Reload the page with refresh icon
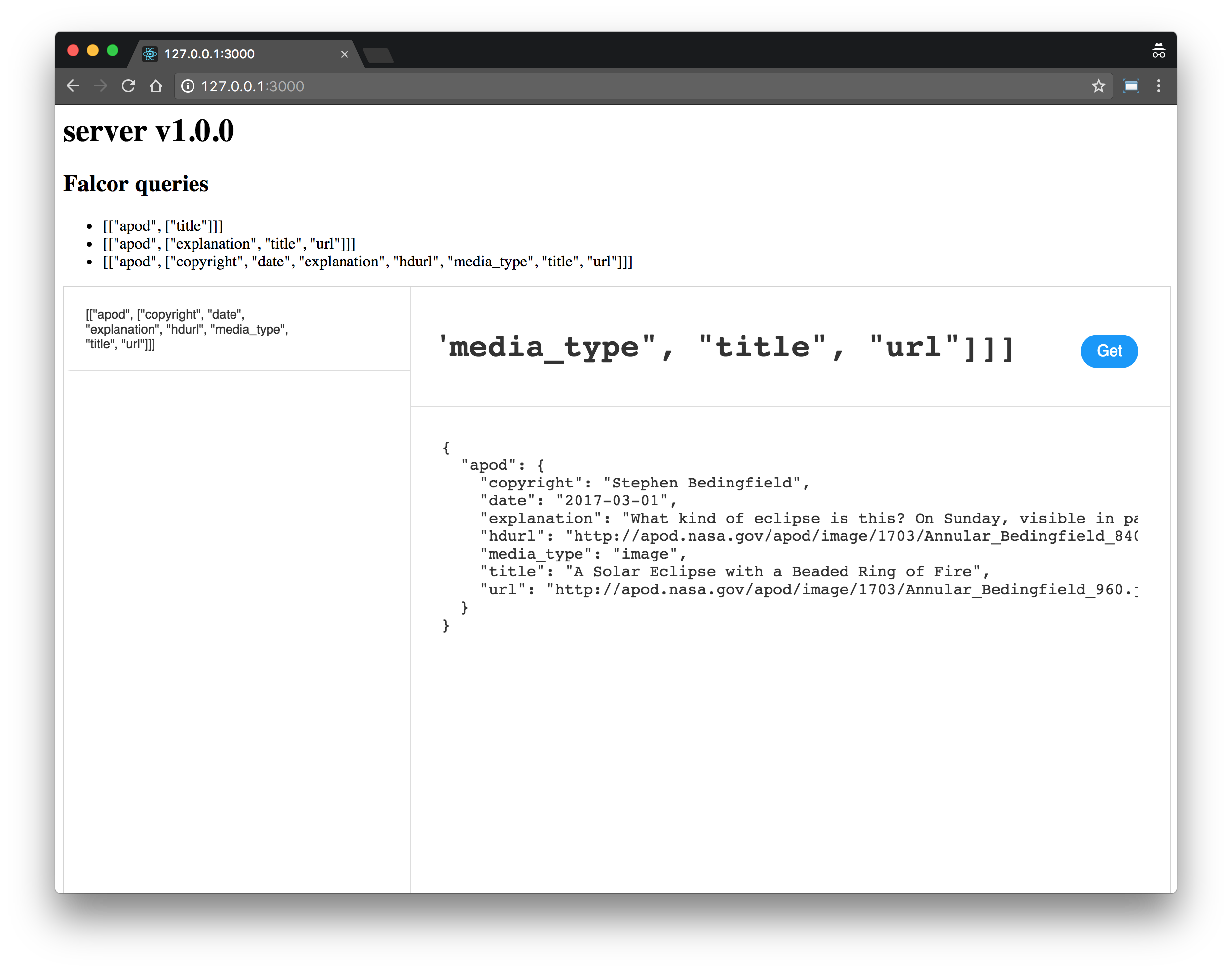This screenshot has width=1232, height=972. click(x=129, y=86)
